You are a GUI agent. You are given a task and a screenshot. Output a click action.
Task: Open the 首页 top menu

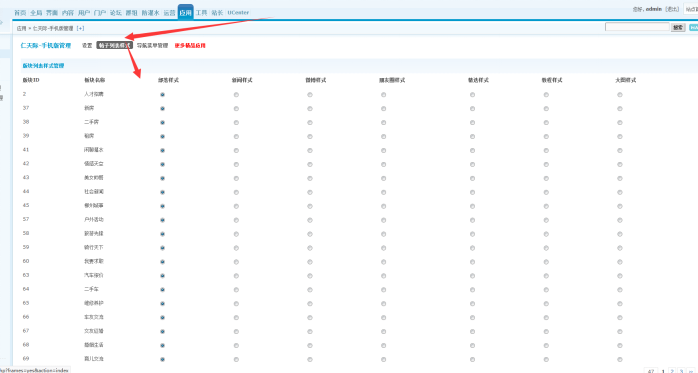point(20,13)
